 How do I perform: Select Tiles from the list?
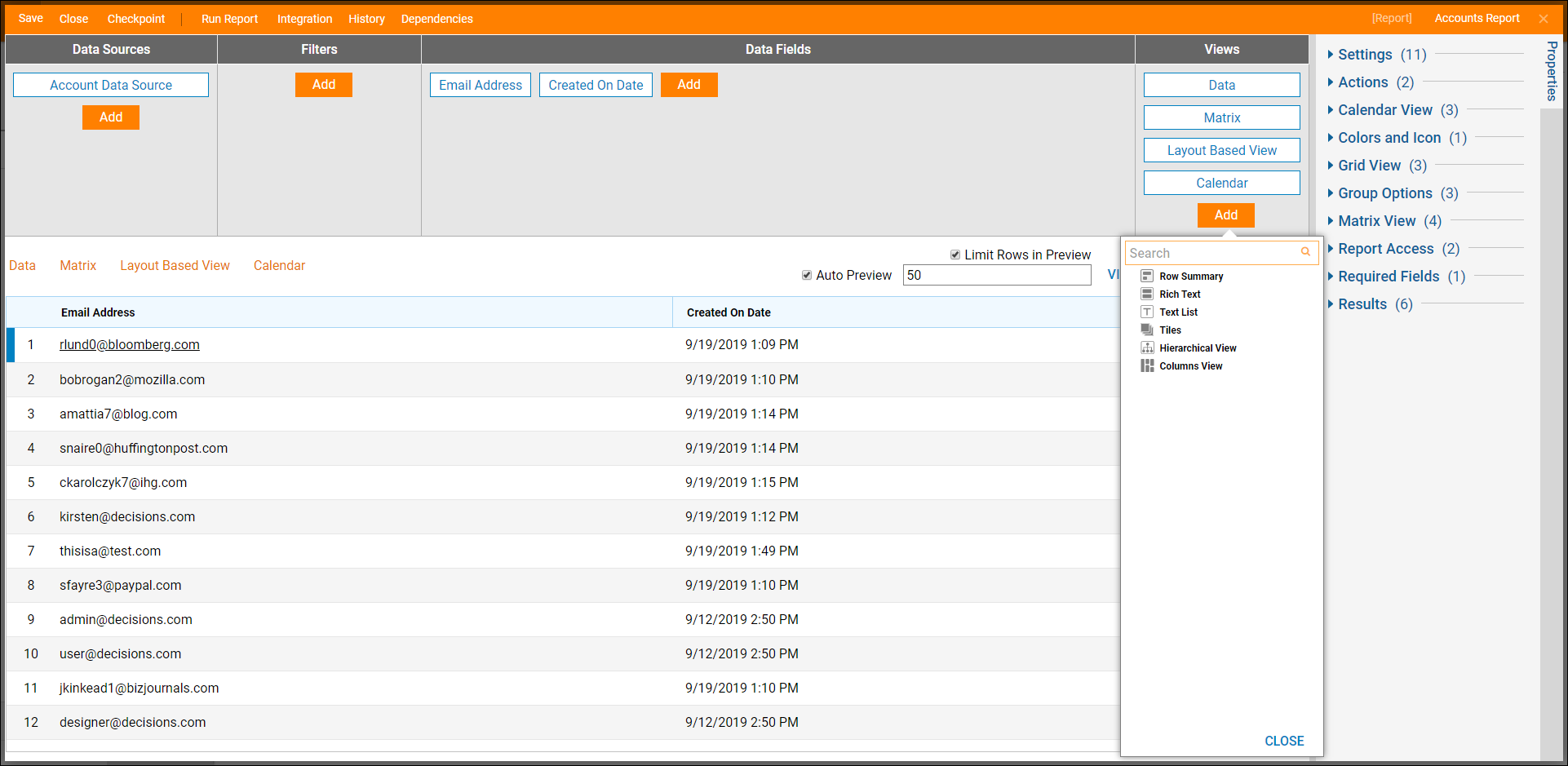click(1170, 330)
